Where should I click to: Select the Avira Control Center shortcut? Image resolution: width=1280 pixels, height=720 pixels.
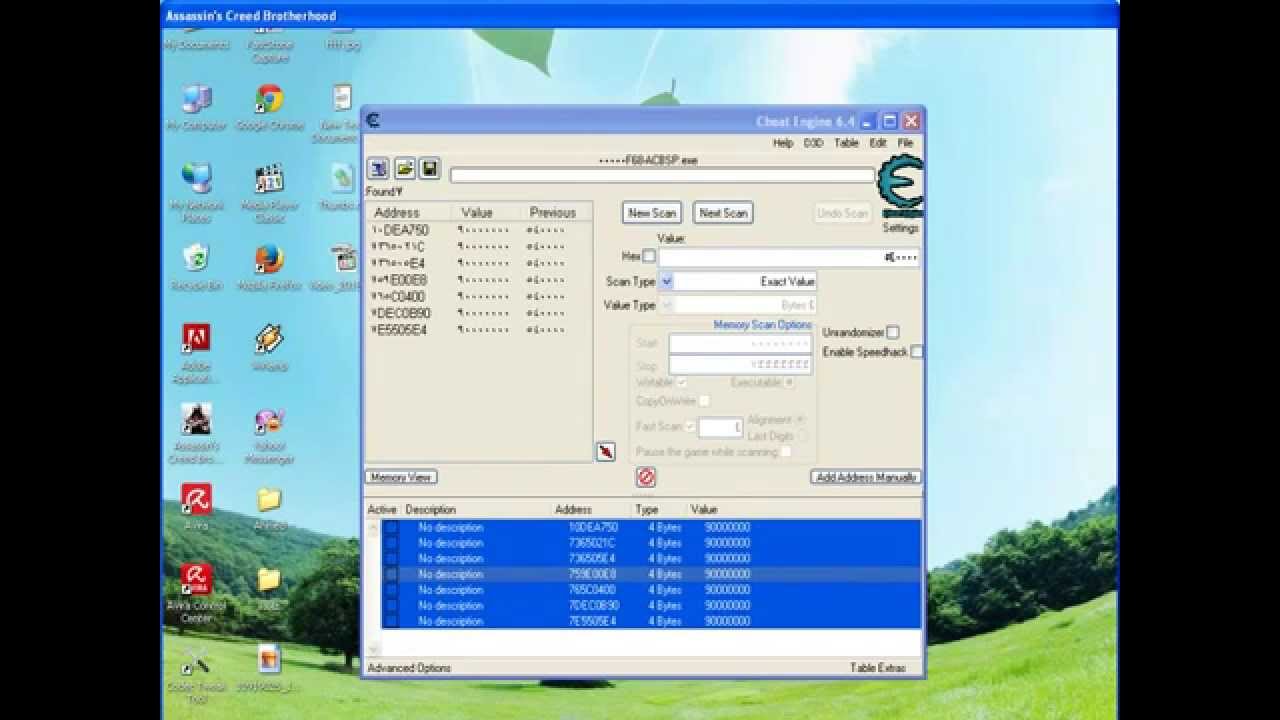tap(196, 593)
